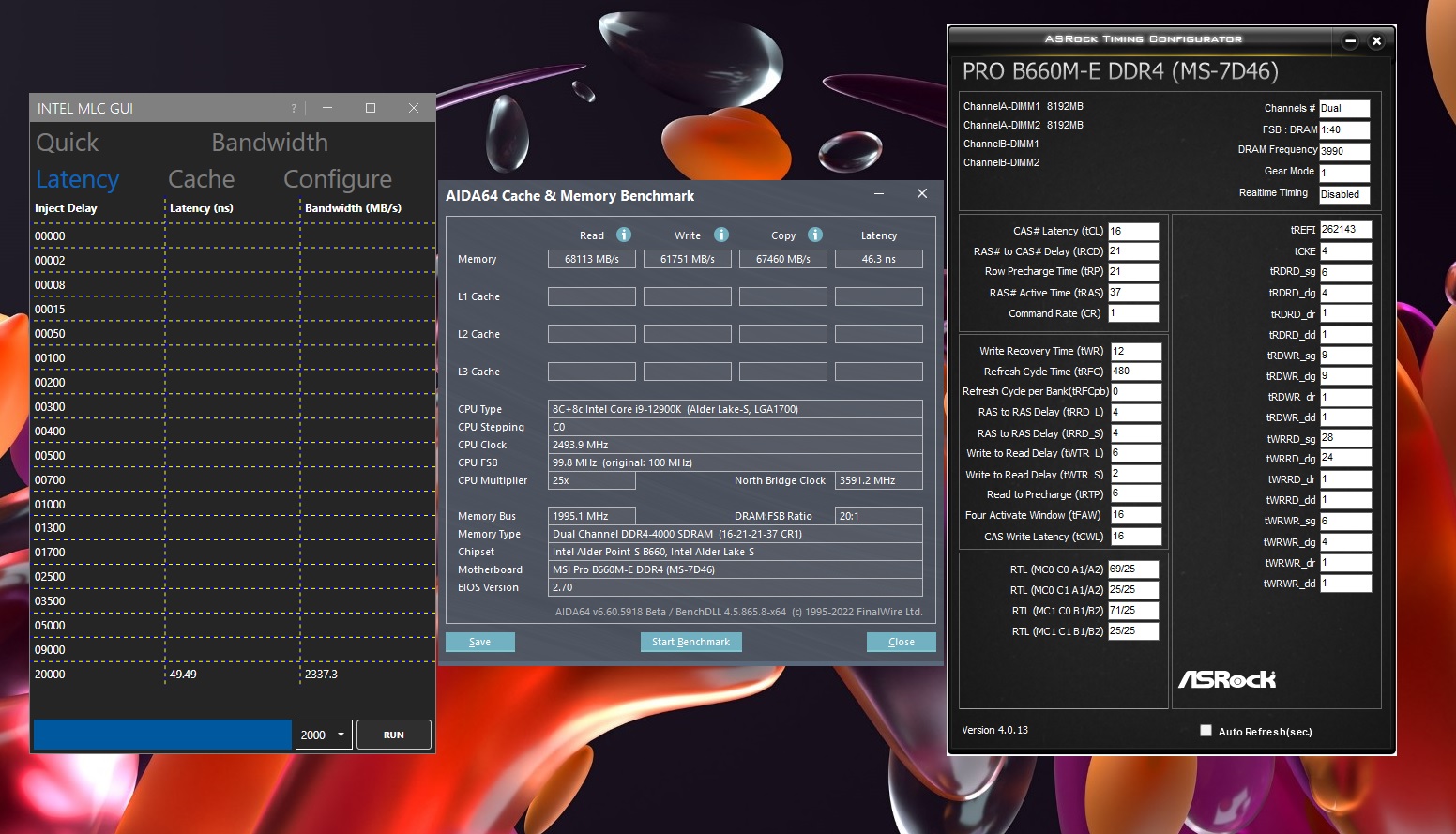Image resolution: width=1456 pixels, height=834 pixels.
Task: Close the ASRock Timing Configurator window
Action: click(1376, 41)
